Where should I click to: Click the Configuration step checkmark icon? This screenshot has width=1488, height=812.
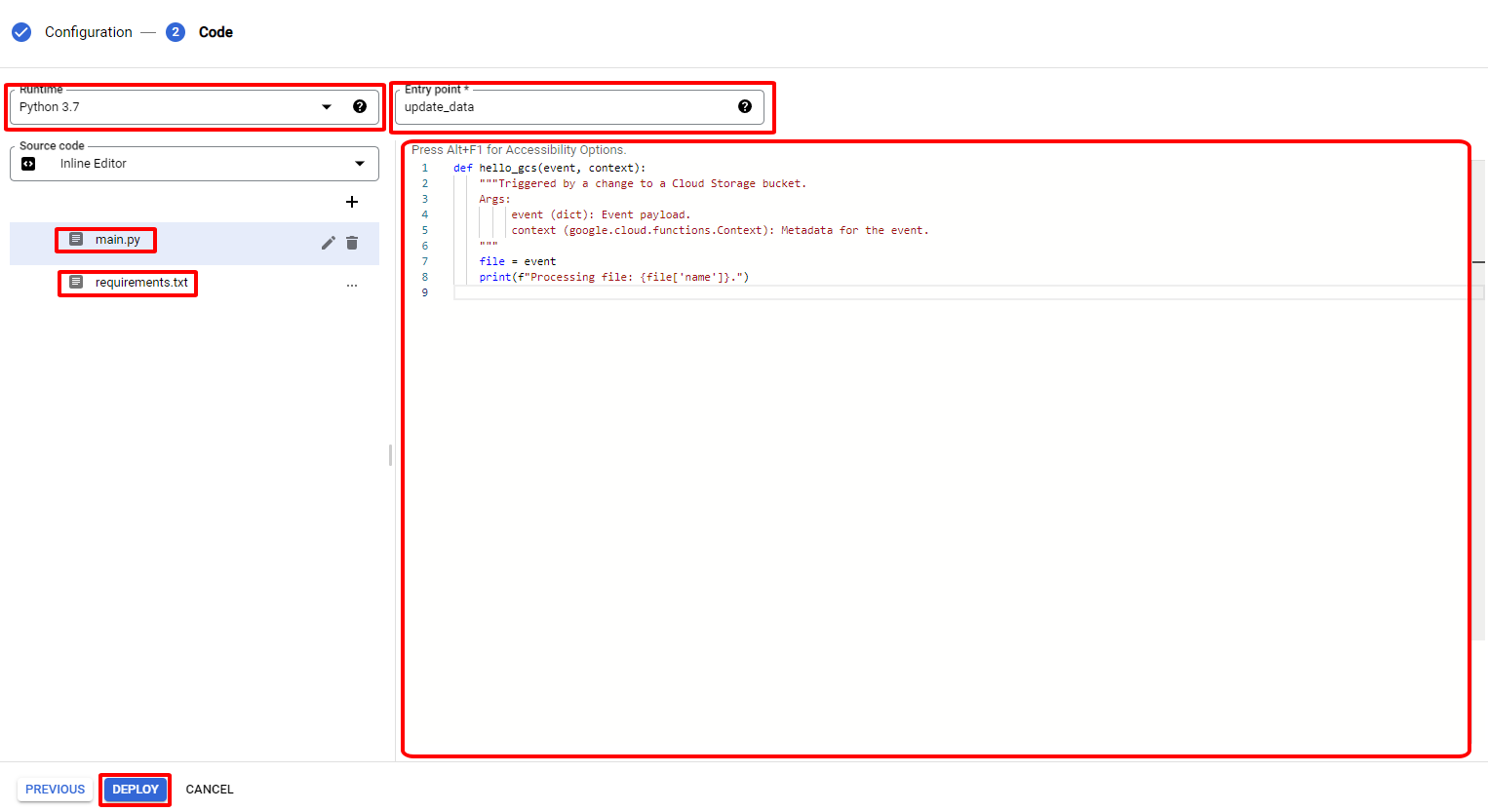pyautogui.click(x=21, y=32)
